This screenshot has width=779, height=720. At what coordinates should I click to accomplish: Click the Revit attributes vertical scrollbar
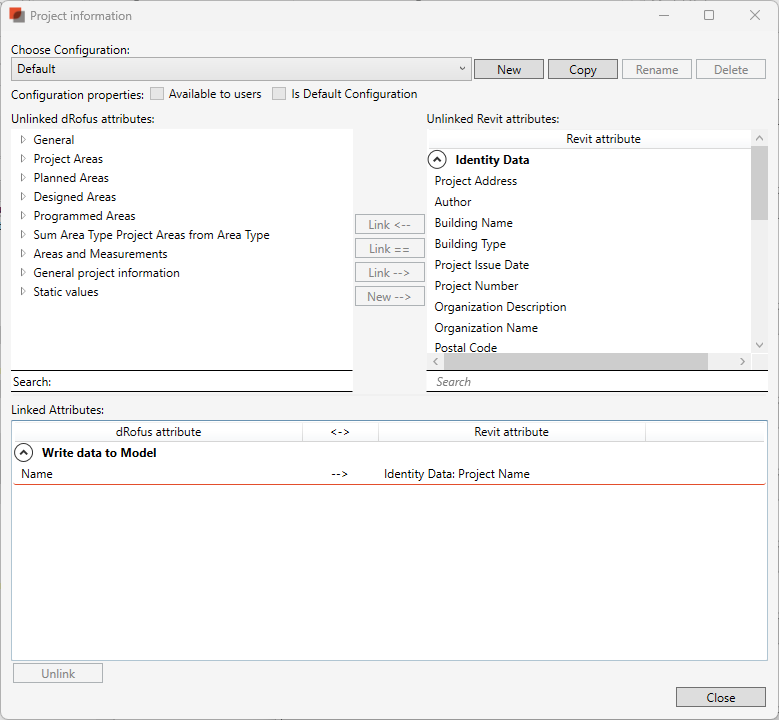759,250
